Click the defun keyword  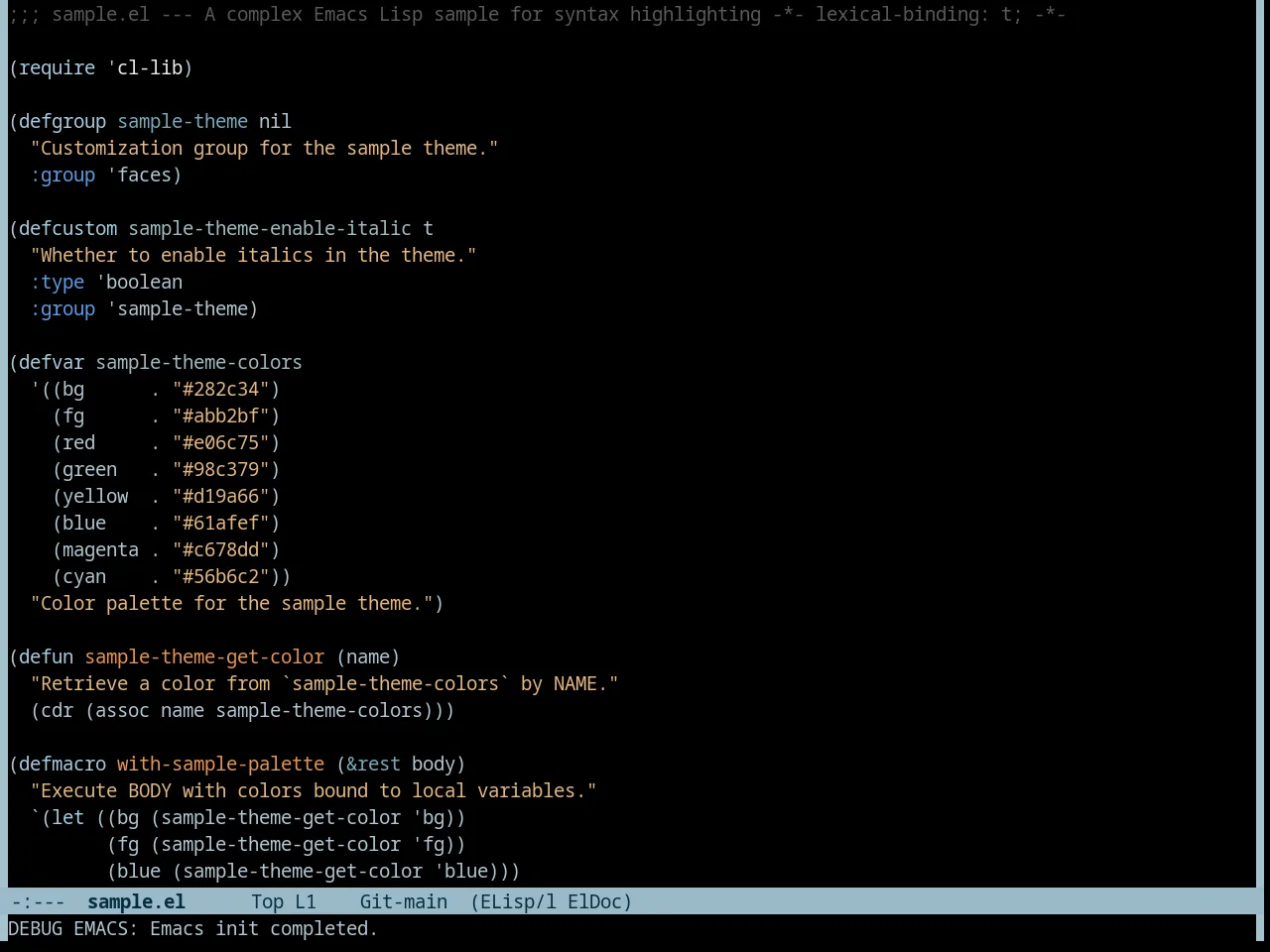pos(46,656)
